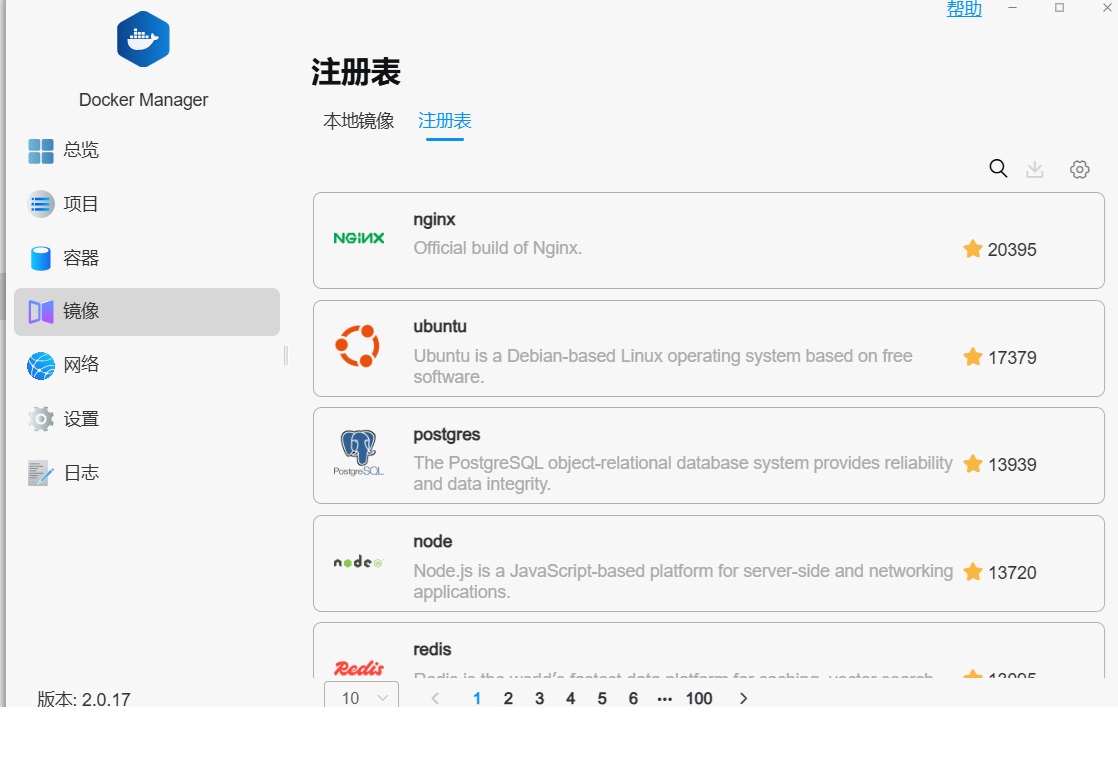The height and width of the screenshot is (782, 1118).
Task: Click the ubuntu logo thumbnail
Action: (x=358, y=346)
